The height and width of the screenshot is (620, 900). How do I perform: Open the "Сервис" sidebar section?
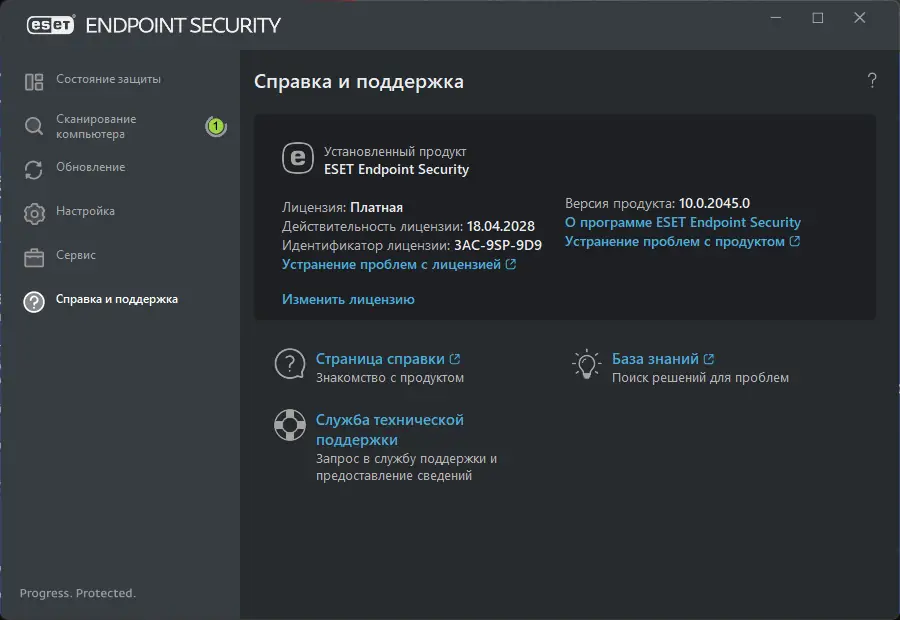(x=76, y=255)
